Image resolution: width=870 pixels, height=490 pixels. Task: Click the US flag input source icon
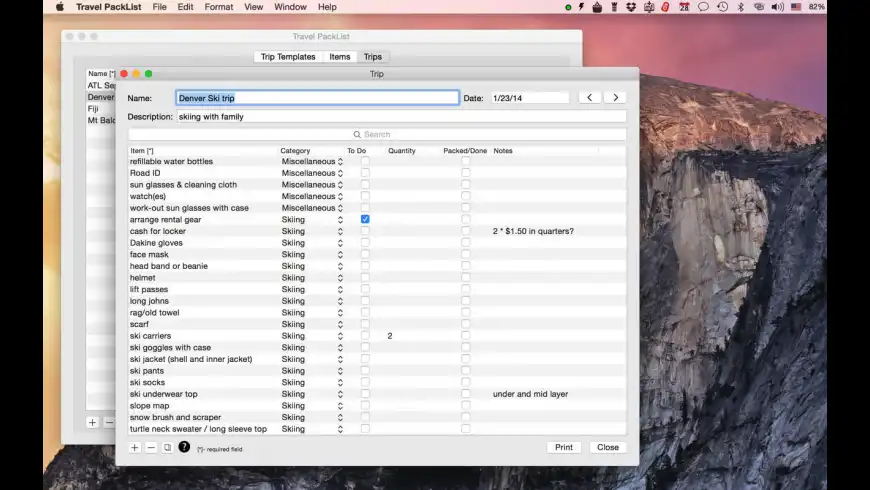796,7
